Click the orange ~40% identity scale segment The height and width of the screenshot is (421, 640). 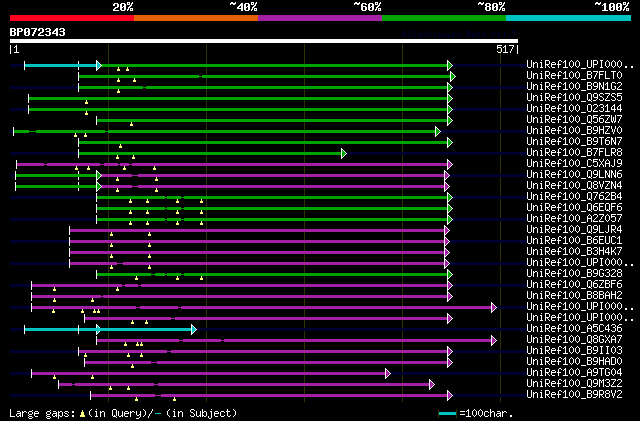(196, 18)
